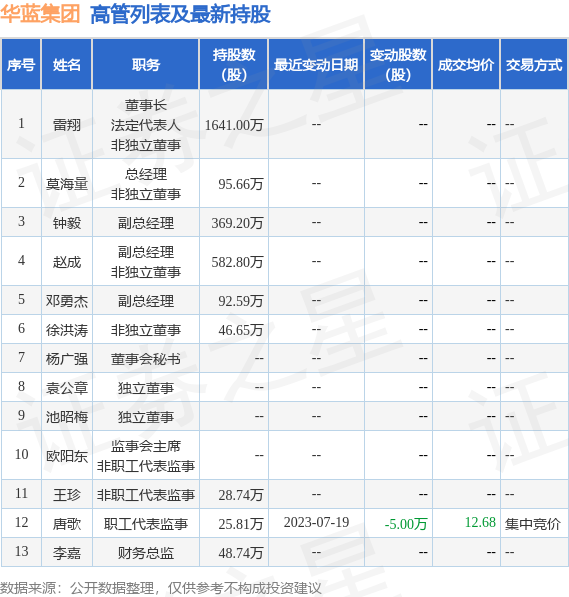This screenshot has width=569, height=597.
Task: Select the name 李嘉
Action: pyautogui.click(x=67, y=553)
